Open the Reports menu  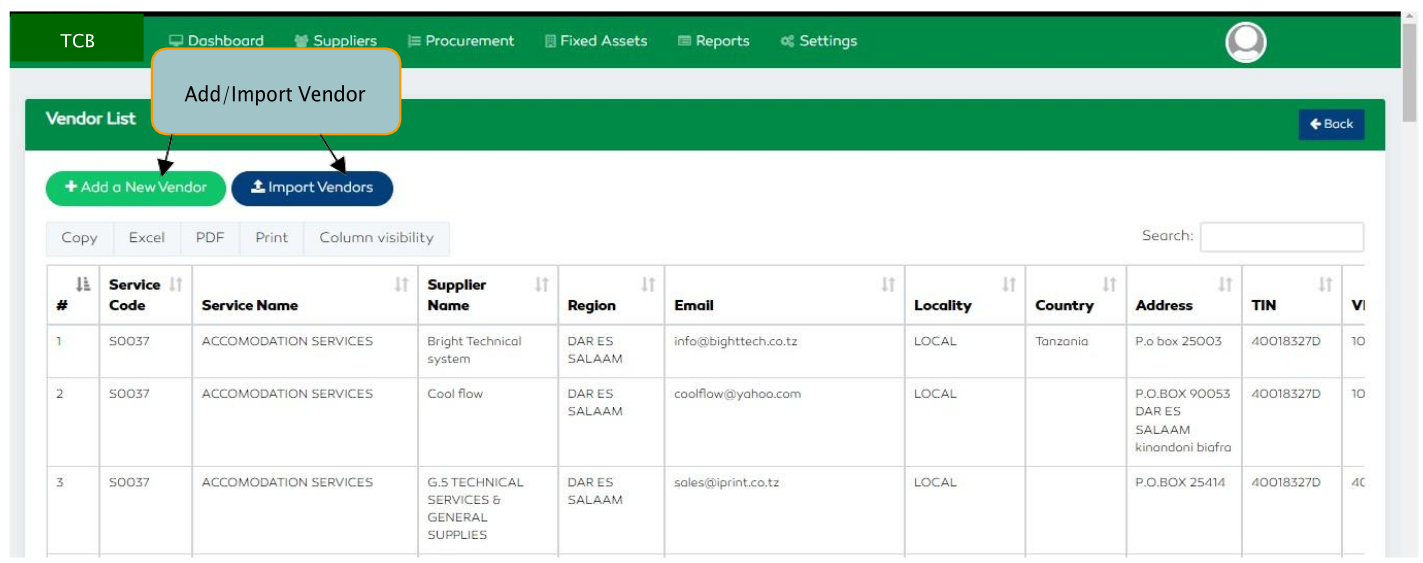tap(714, 41)
